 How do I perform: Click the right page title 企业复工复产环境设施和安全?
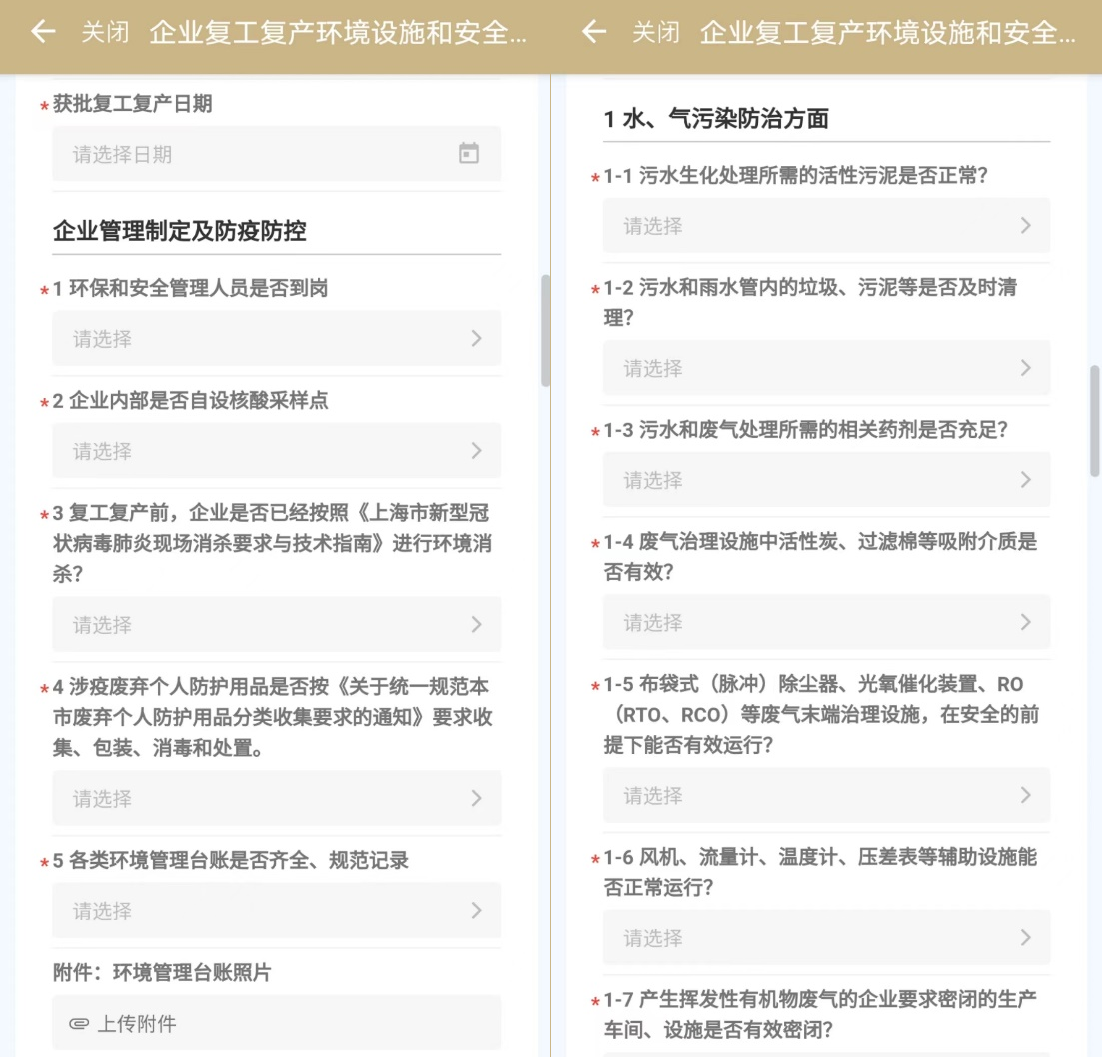click(888, 32)
